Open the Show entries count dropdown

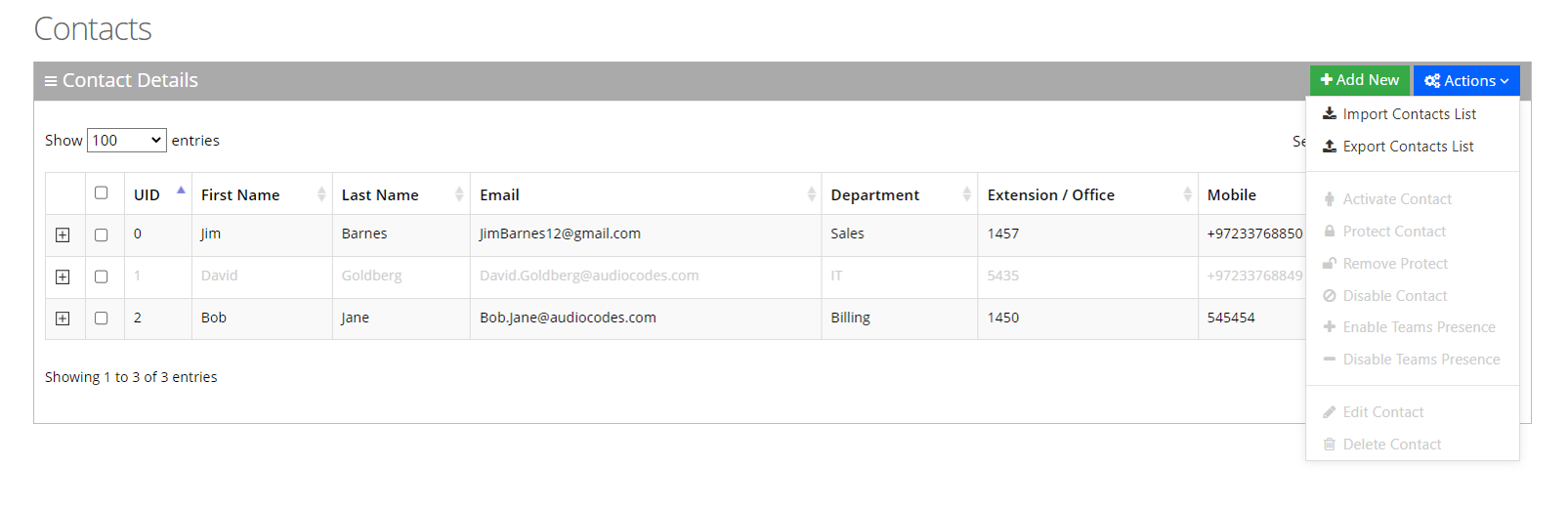point(127,141)
